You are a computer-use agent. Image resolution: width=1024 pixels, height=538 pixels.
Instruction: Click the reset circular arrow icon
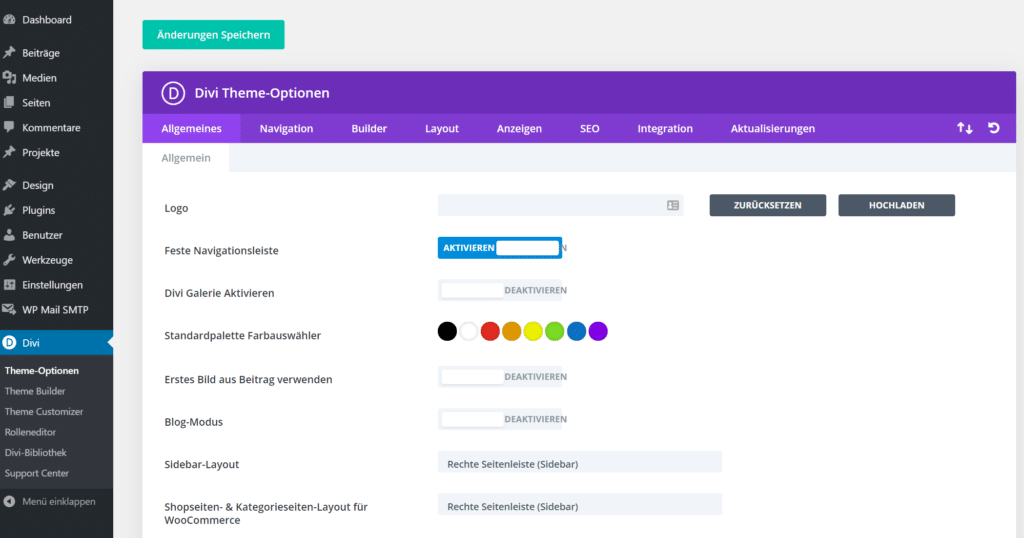[x=994, y=128]
